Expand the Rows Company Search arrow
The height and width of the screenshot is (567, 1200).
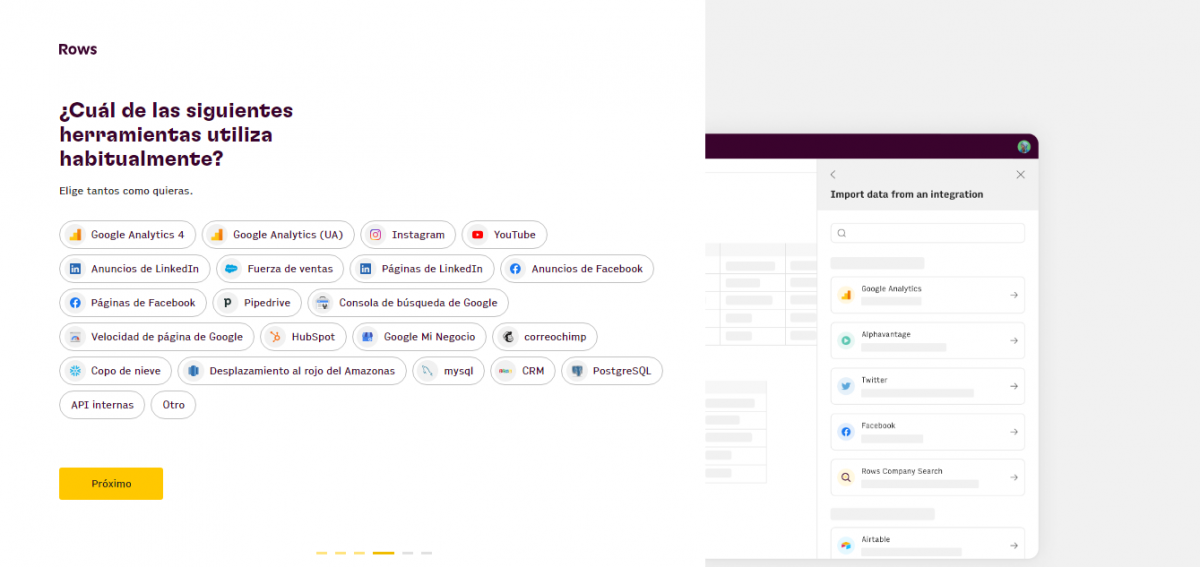pyautogui.click(x=1013, y=477)
